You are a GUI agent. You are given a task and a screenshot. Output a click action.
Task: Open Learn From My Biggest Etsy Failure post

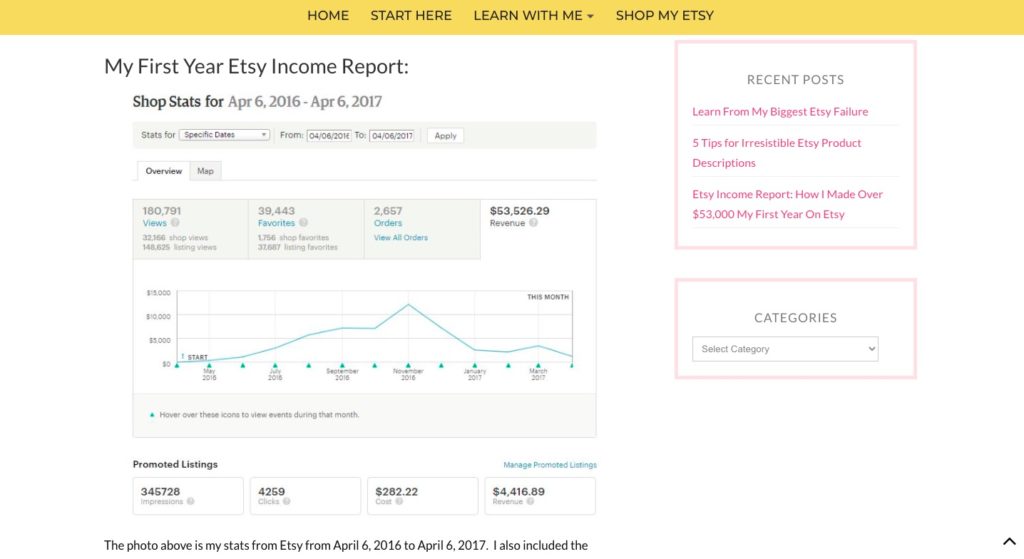(780, 112)
